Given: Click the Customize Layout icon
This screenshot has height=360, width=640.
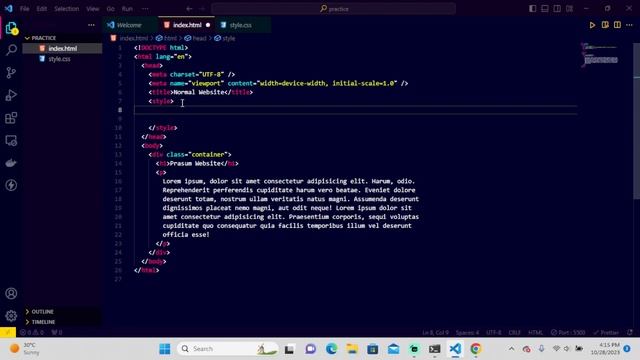Looking at the screenshot, I should coord(569,9).
